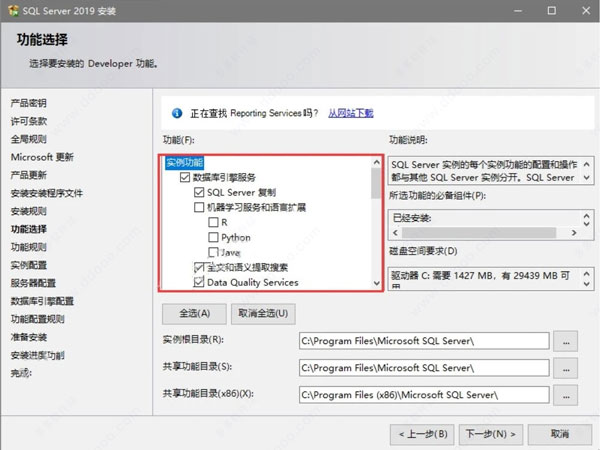Screen dimensions: 600x450
Task: Select the 全局规则 step in the sidebar
Action: point(29,139)
